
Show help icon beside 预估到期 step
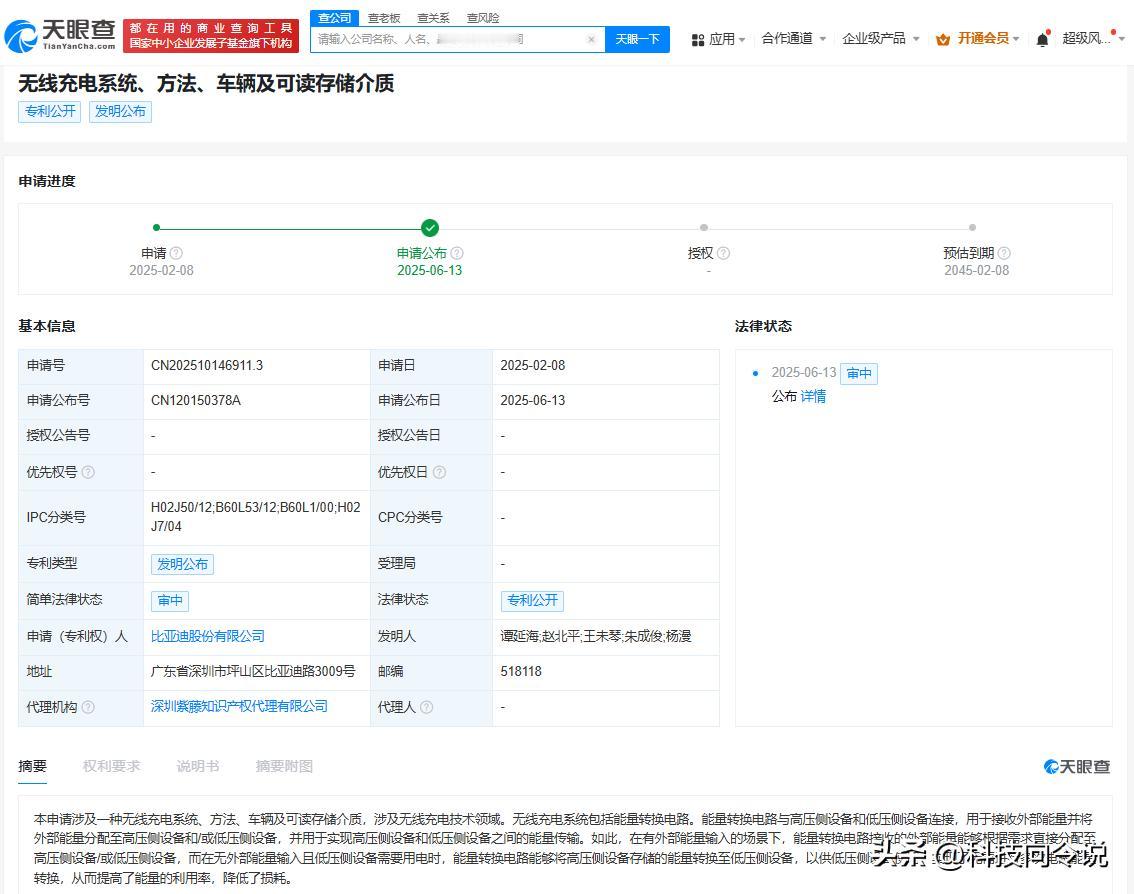(1004, 253)
